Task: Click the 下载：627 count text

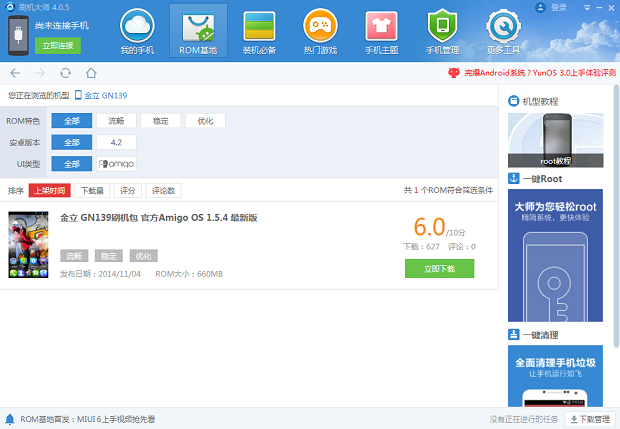Action: coord(422,247)
